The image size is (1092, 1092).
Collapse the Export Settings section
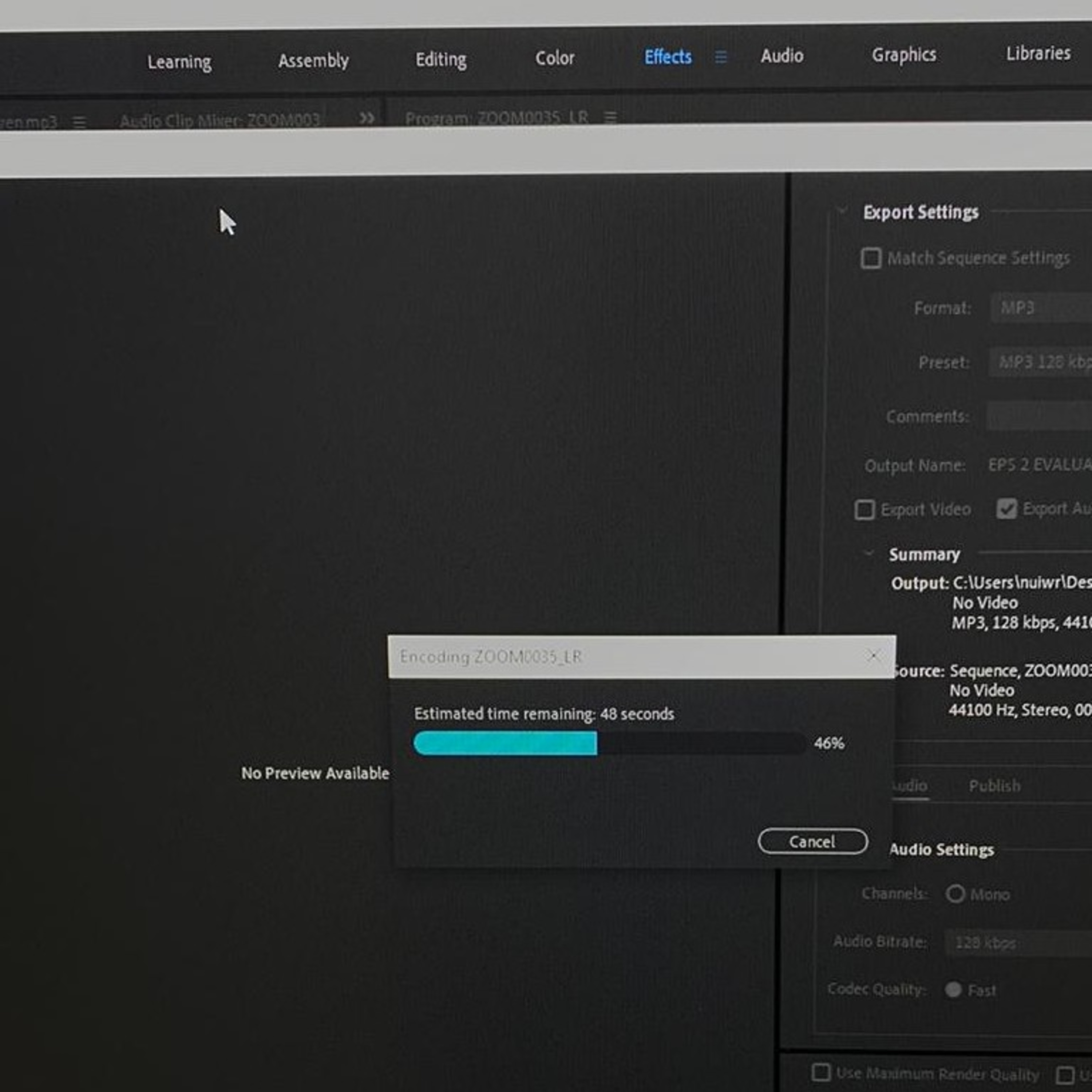[842, 211]
